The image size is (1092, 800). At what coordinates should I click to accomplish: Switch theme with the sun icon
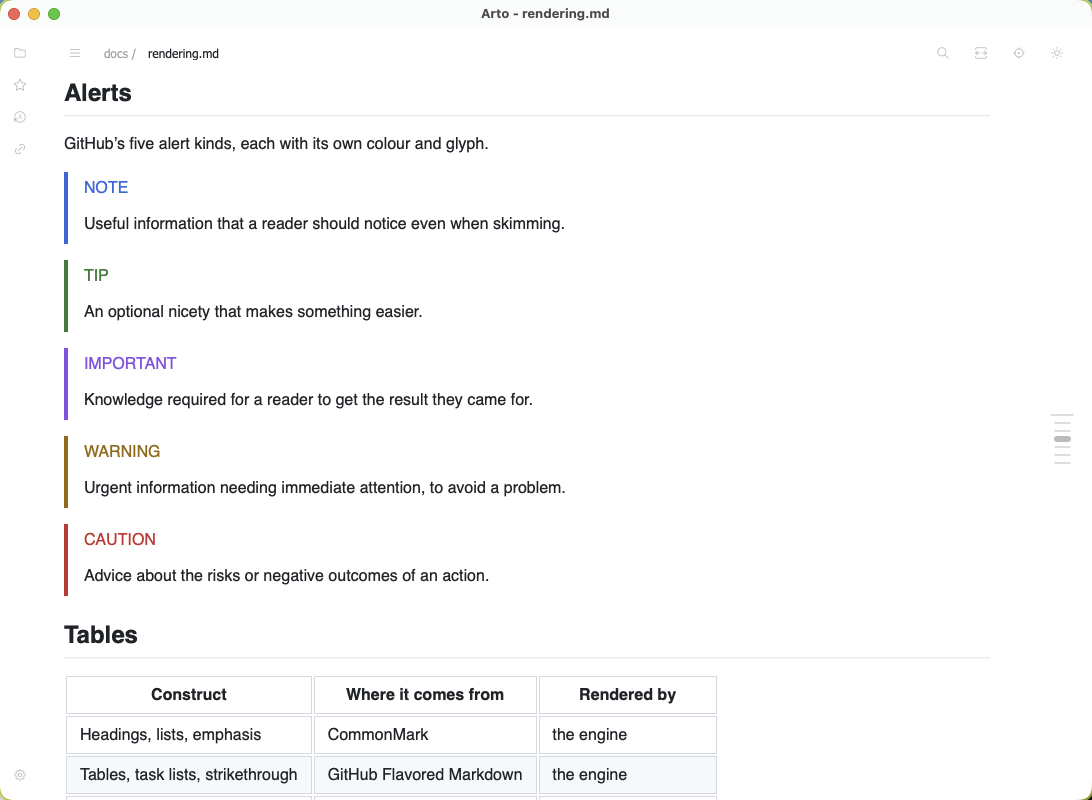pos(1057,53)
